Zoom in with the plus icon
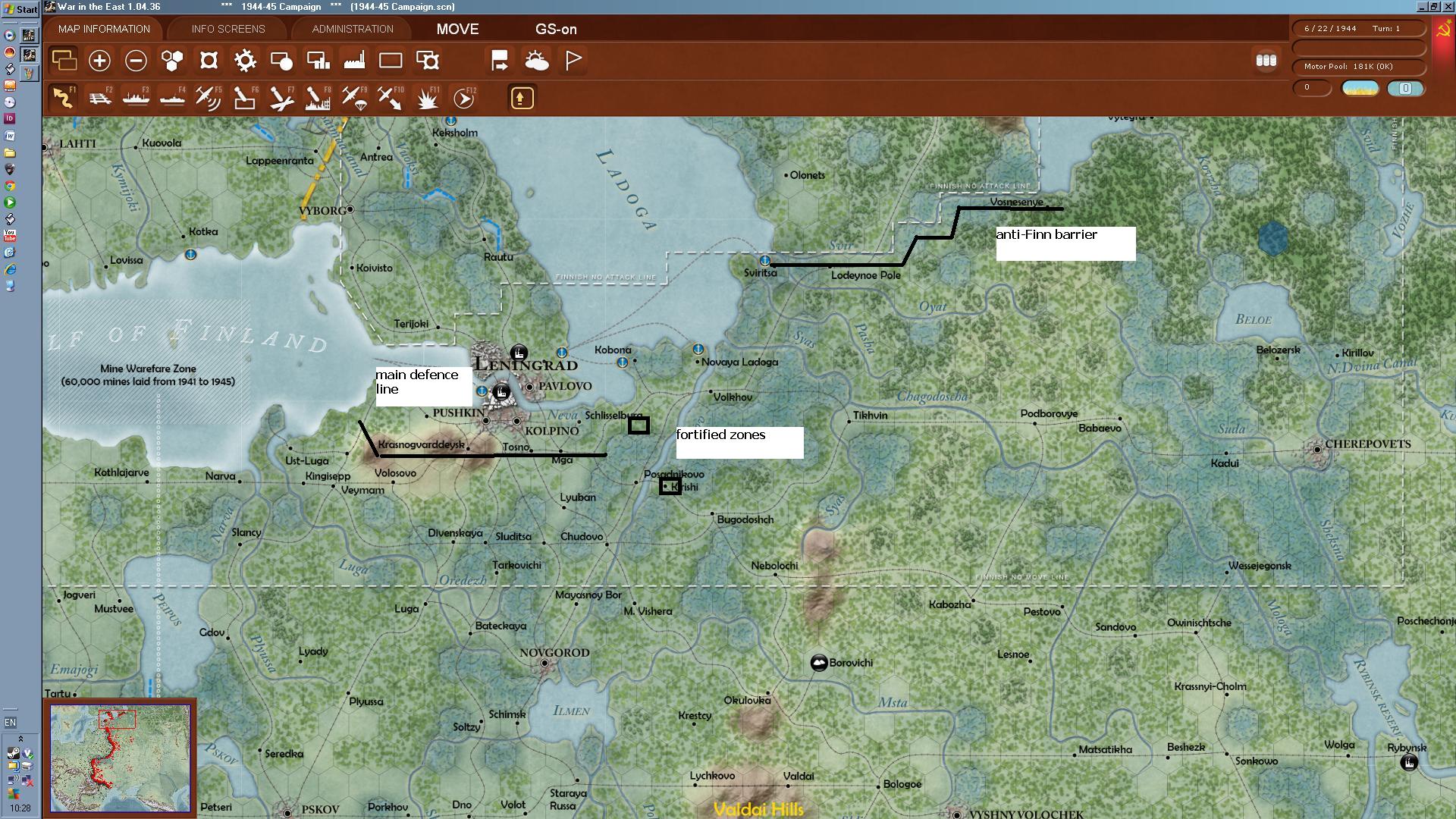The width and height of the screenshot is (1456, 819). 99,61
